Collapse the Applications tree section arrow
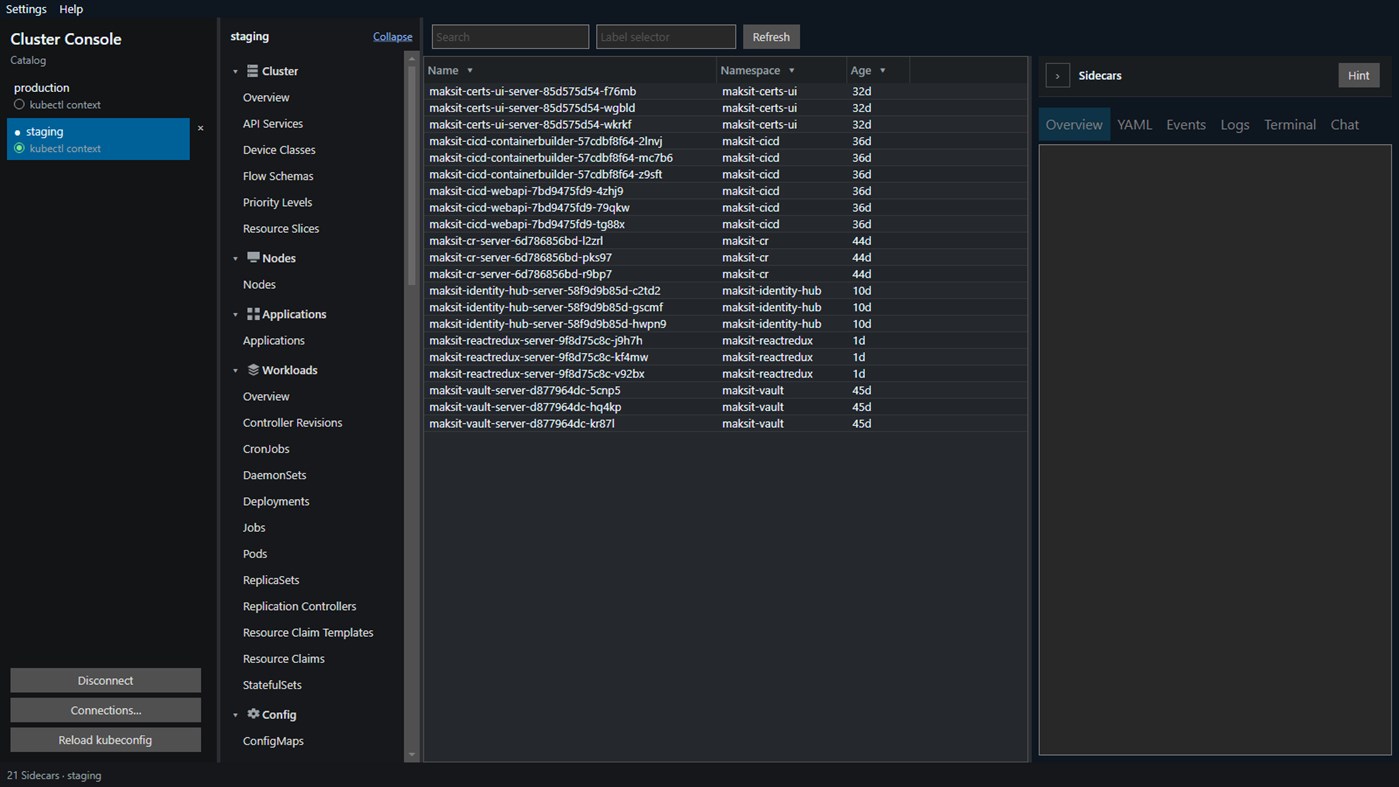 point(236,315)
